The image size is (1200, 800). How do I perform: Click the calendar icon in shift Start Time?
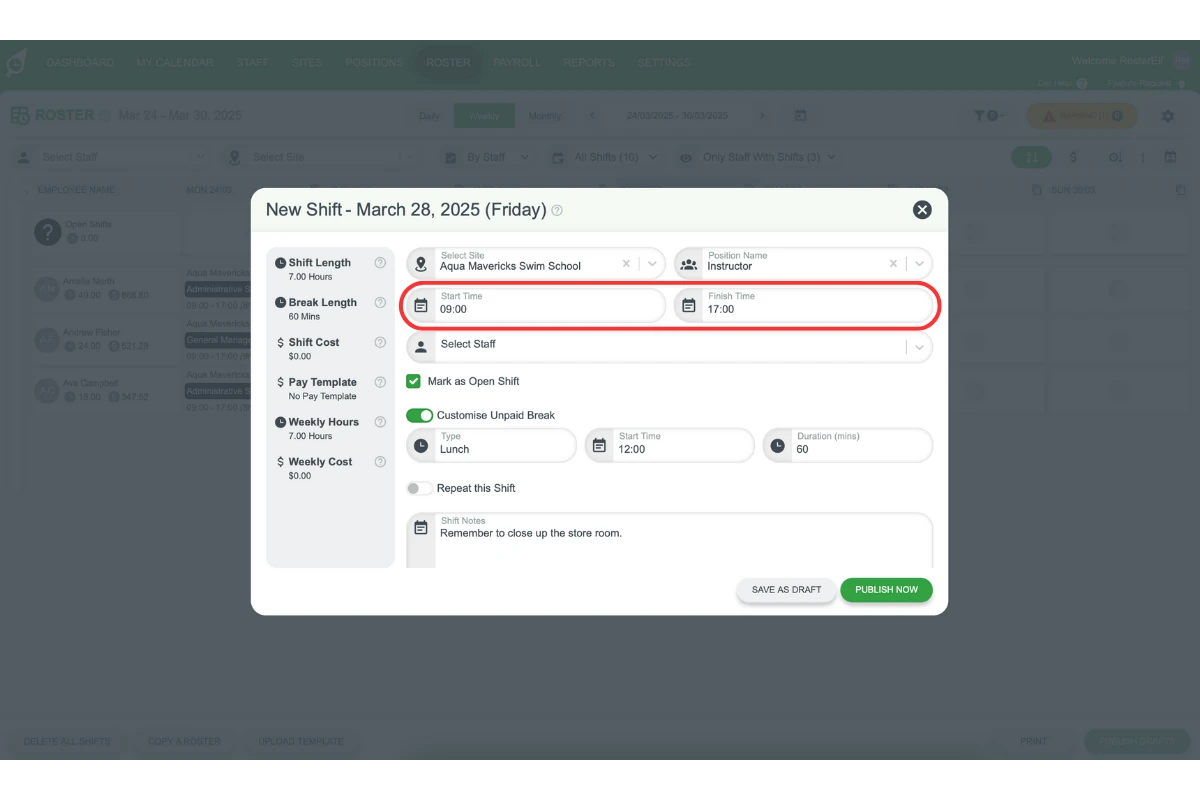coord(421,305)
